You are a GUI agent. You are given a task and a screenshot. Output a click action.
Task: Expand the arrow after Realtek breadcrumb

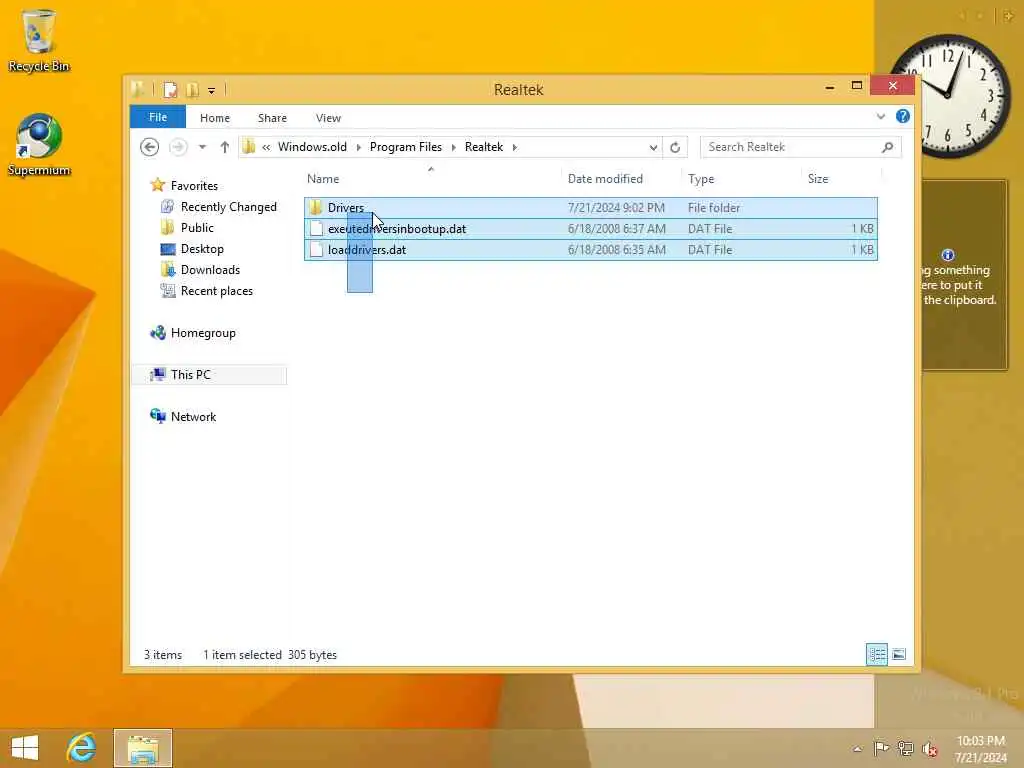515,147
